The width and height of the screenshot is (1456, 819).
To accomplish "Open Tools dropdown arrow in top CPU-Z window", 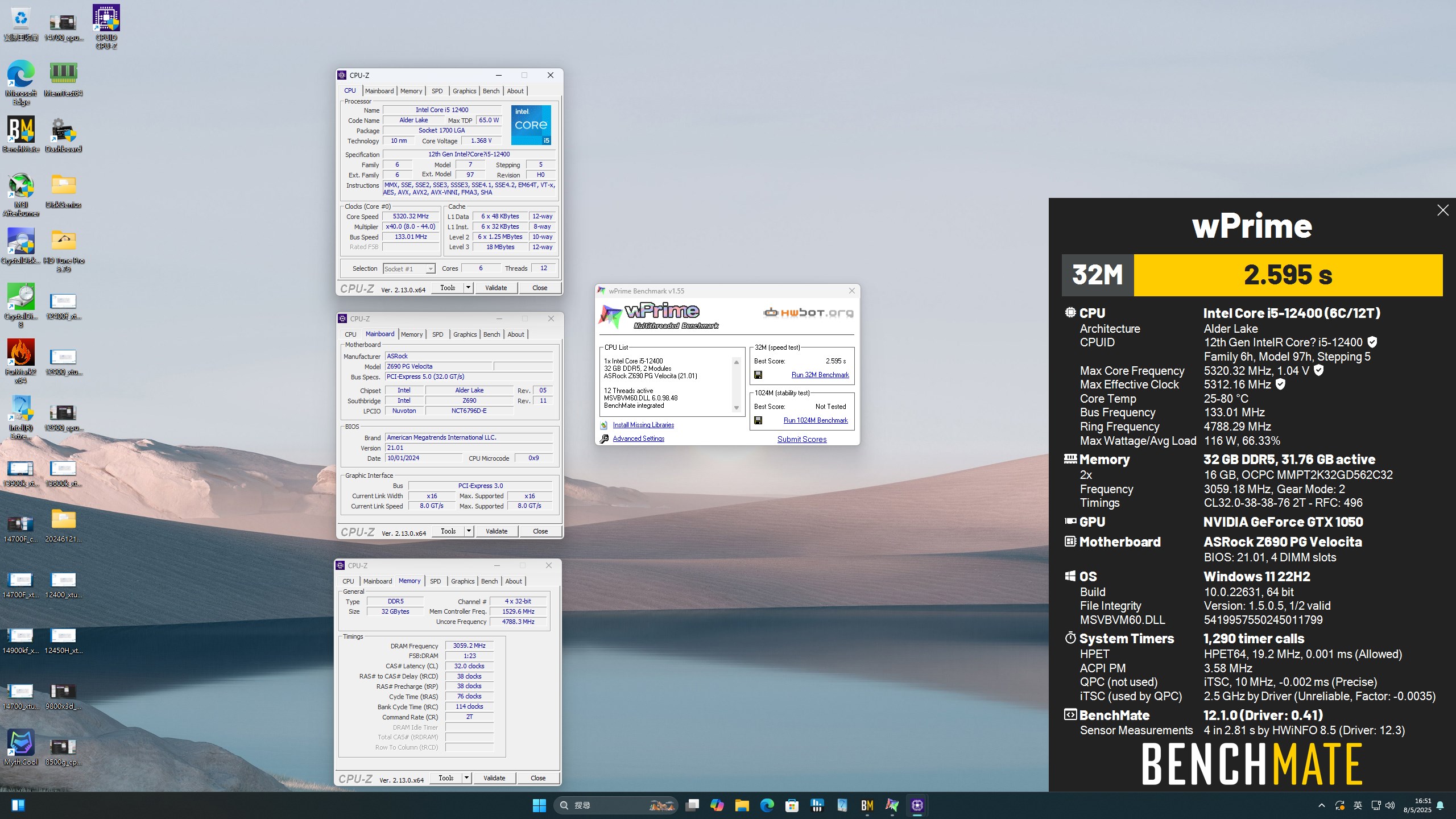I will coord(468,288).
